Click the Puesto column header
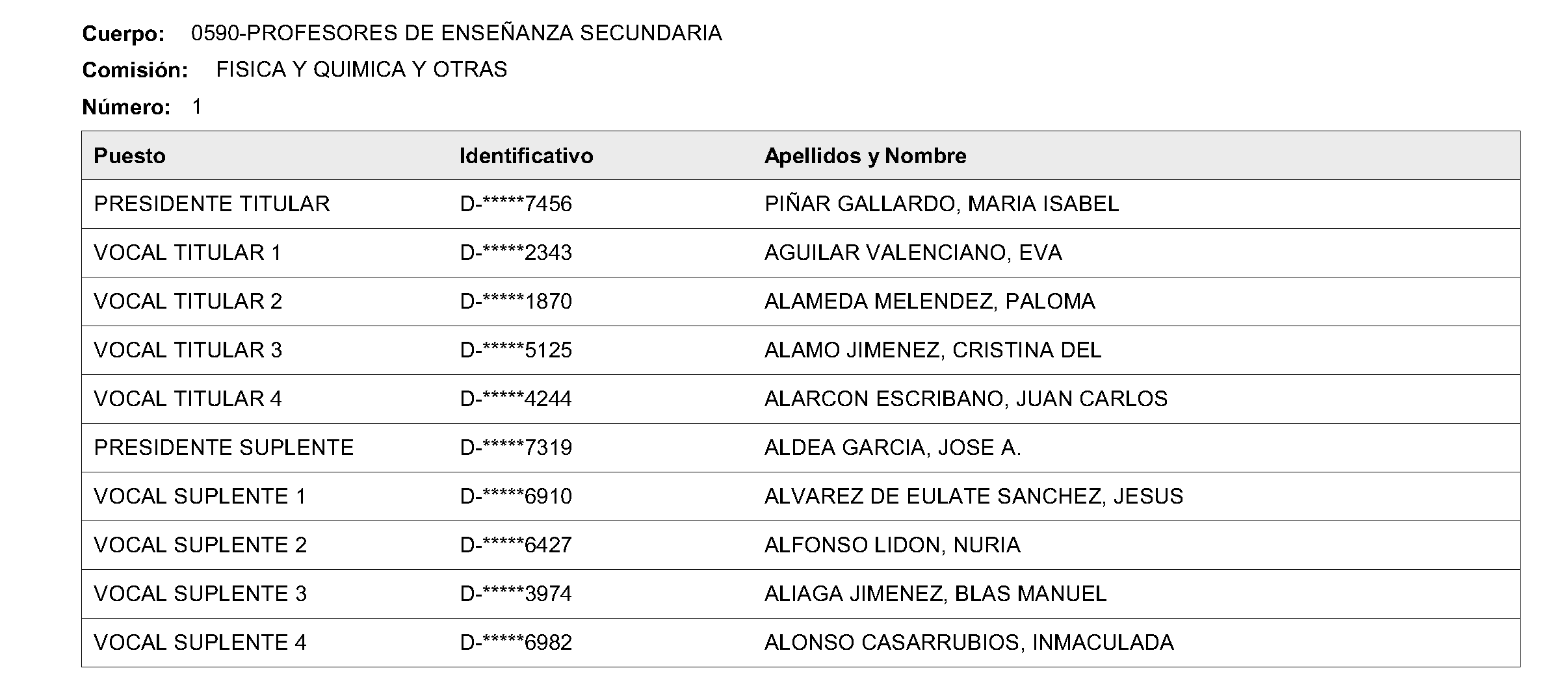The width and height of the screenshot is (1568, 681). coord(129,156)
